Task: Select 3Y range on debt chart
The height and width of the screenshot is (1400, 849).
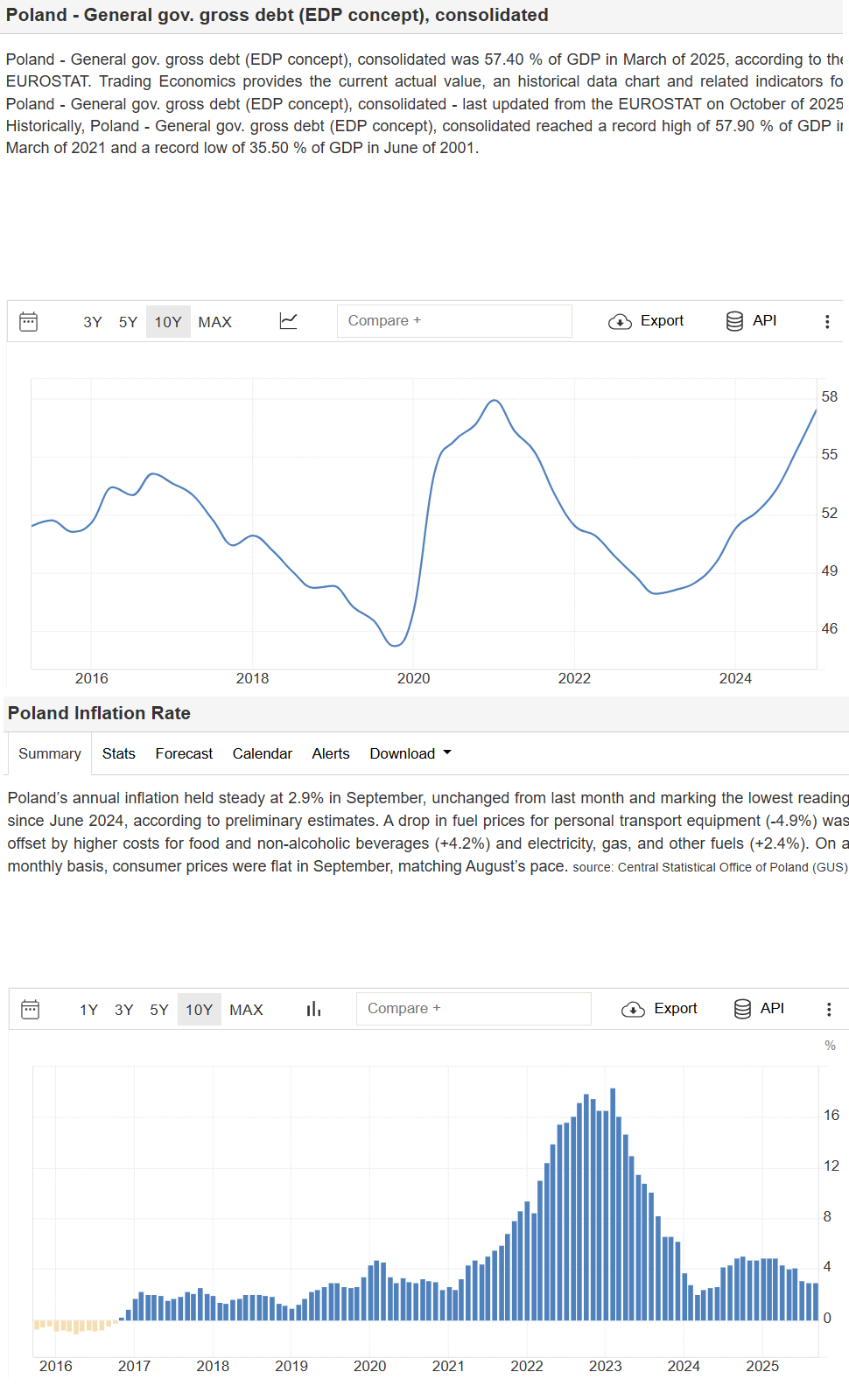Action: [93, 322]
